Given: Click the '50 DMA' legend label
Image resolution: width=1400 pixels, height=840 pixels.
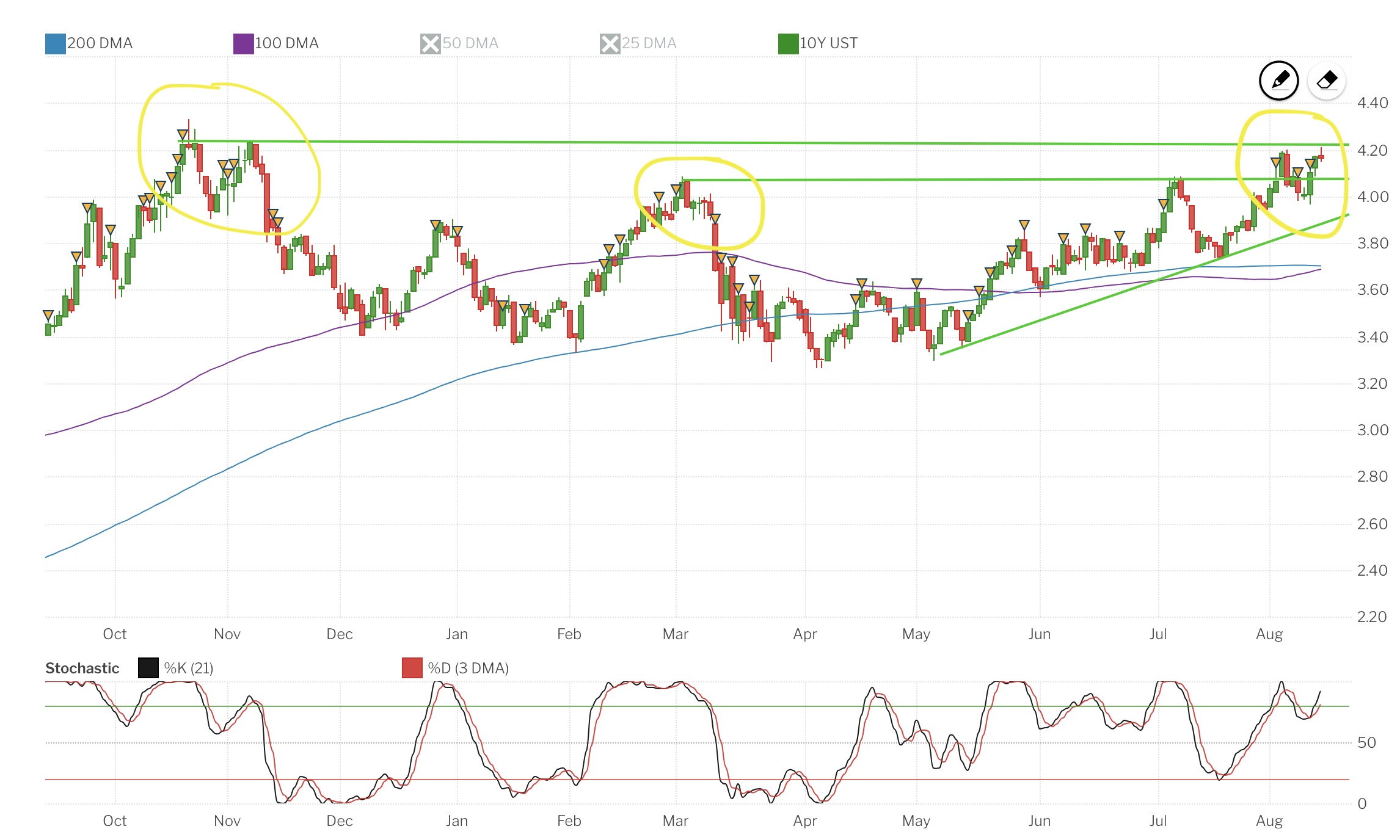Looking at the screenshot, I should [470, 43].
